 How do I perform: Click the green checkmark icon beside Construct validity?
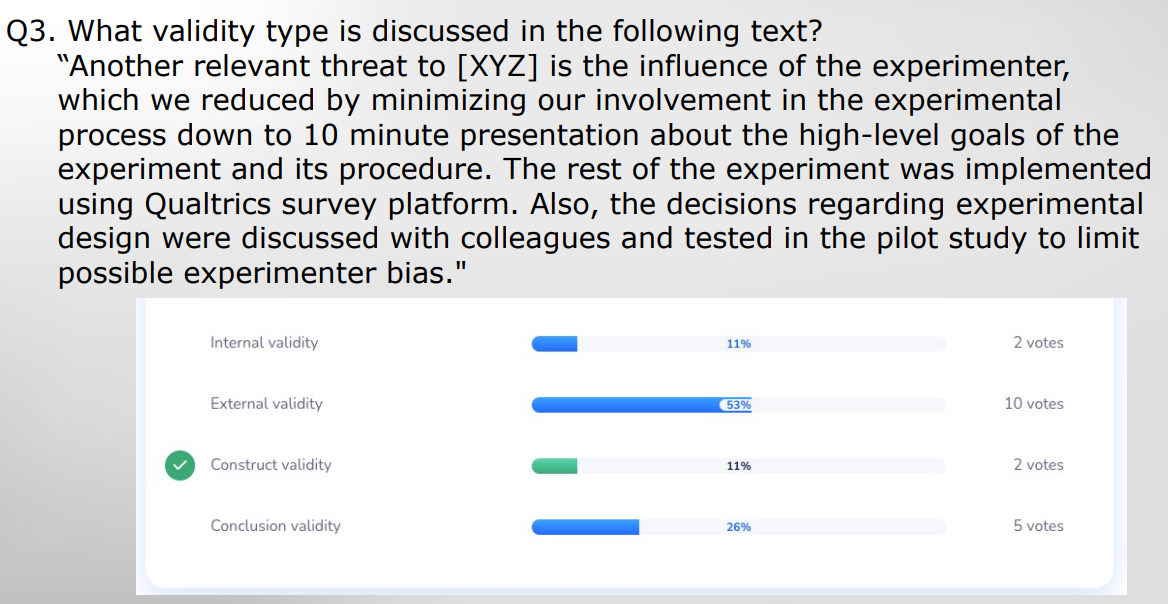180,465
